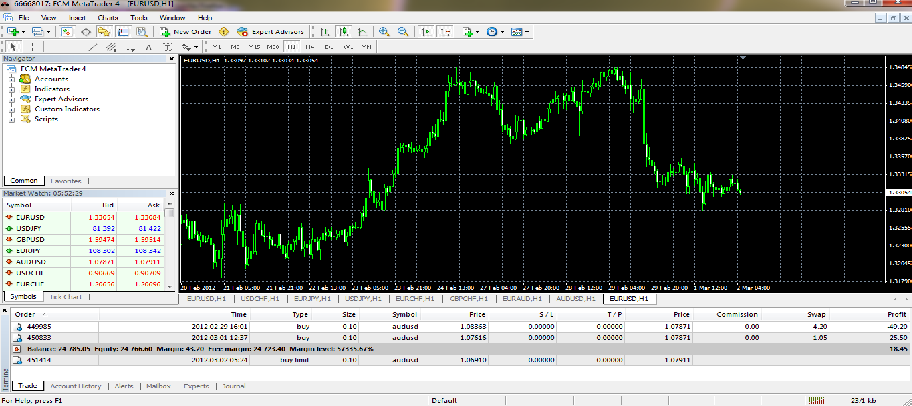The width and height of the screenshot is (912, 406).
Task: Sort orders by Profit column header
Action: [899, 314]
